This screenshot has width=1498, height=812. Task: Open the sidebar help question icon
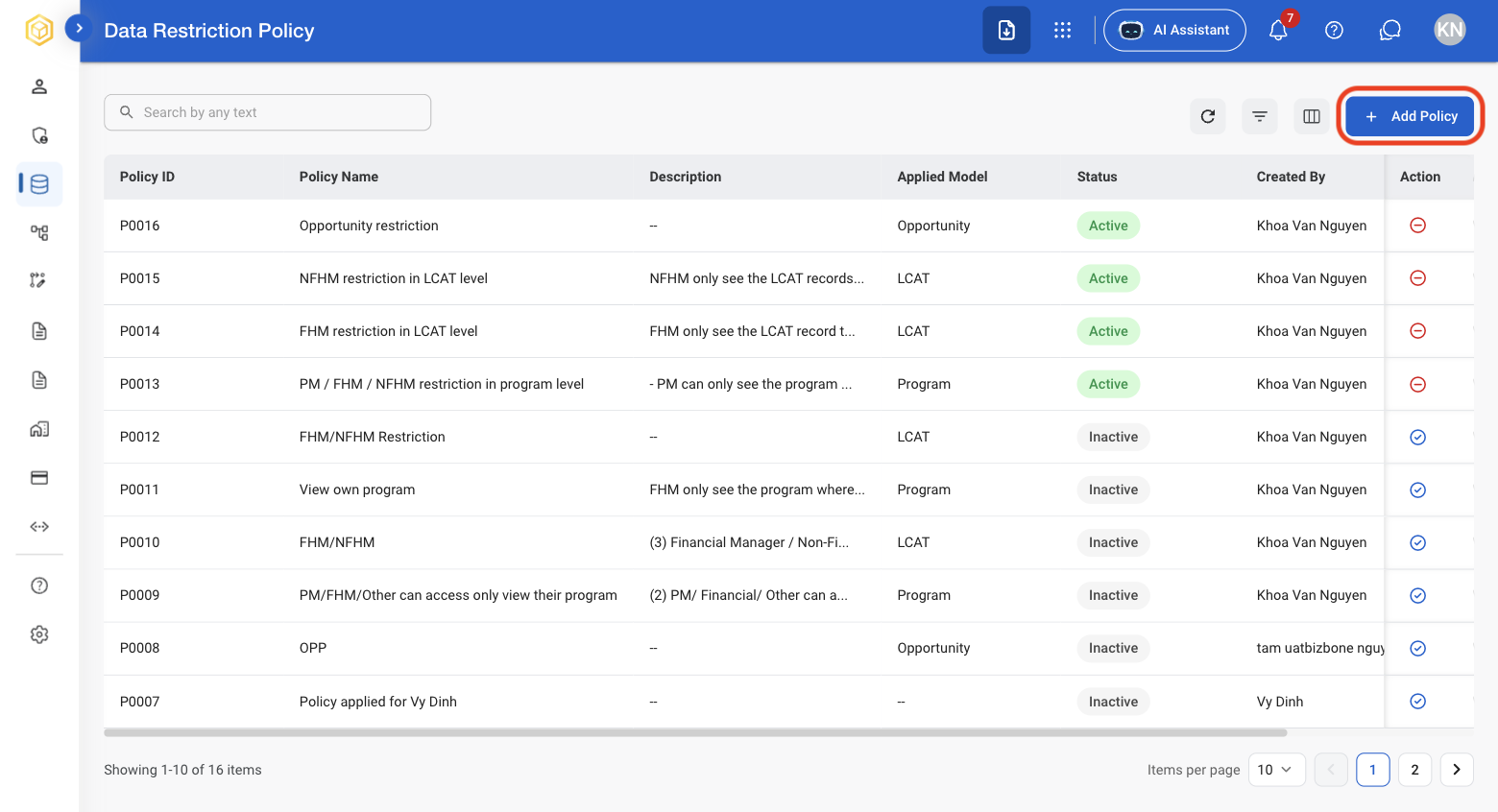pos(39,585)
